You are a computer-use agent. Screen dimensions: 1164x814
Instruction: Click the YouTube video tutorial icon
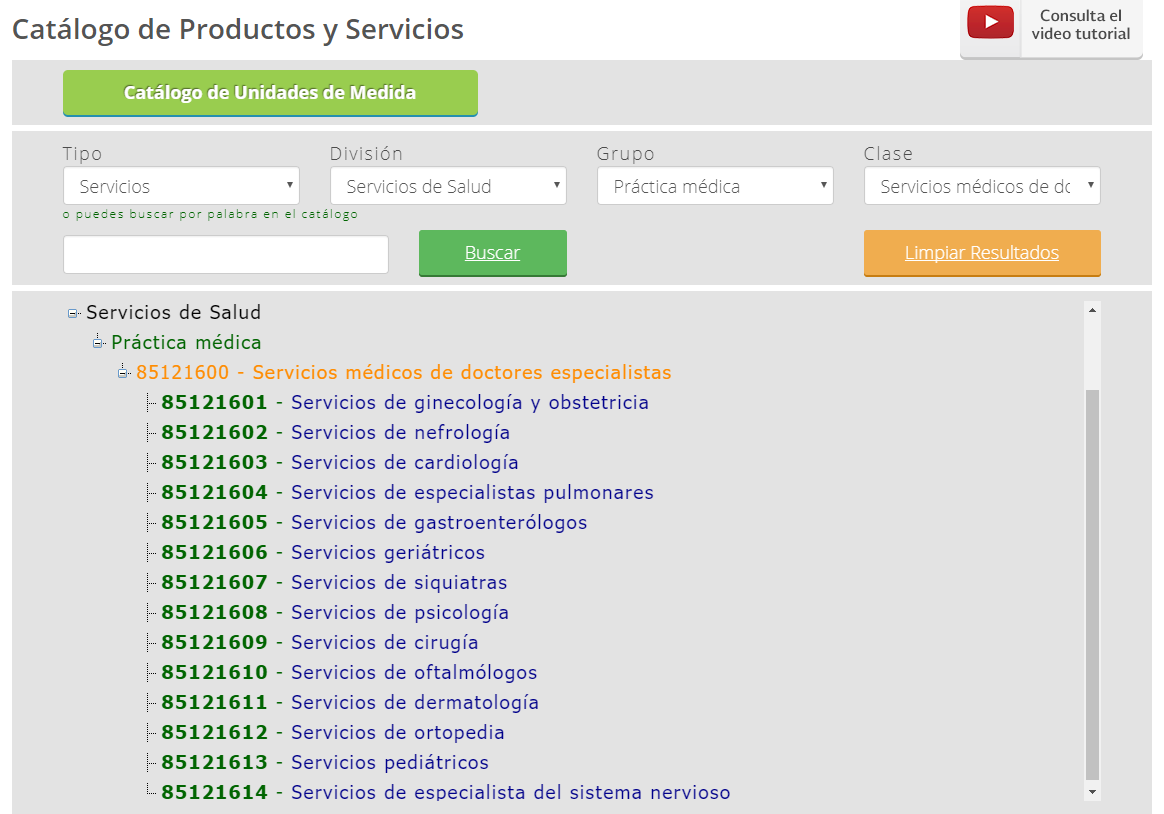click(990, 23)
